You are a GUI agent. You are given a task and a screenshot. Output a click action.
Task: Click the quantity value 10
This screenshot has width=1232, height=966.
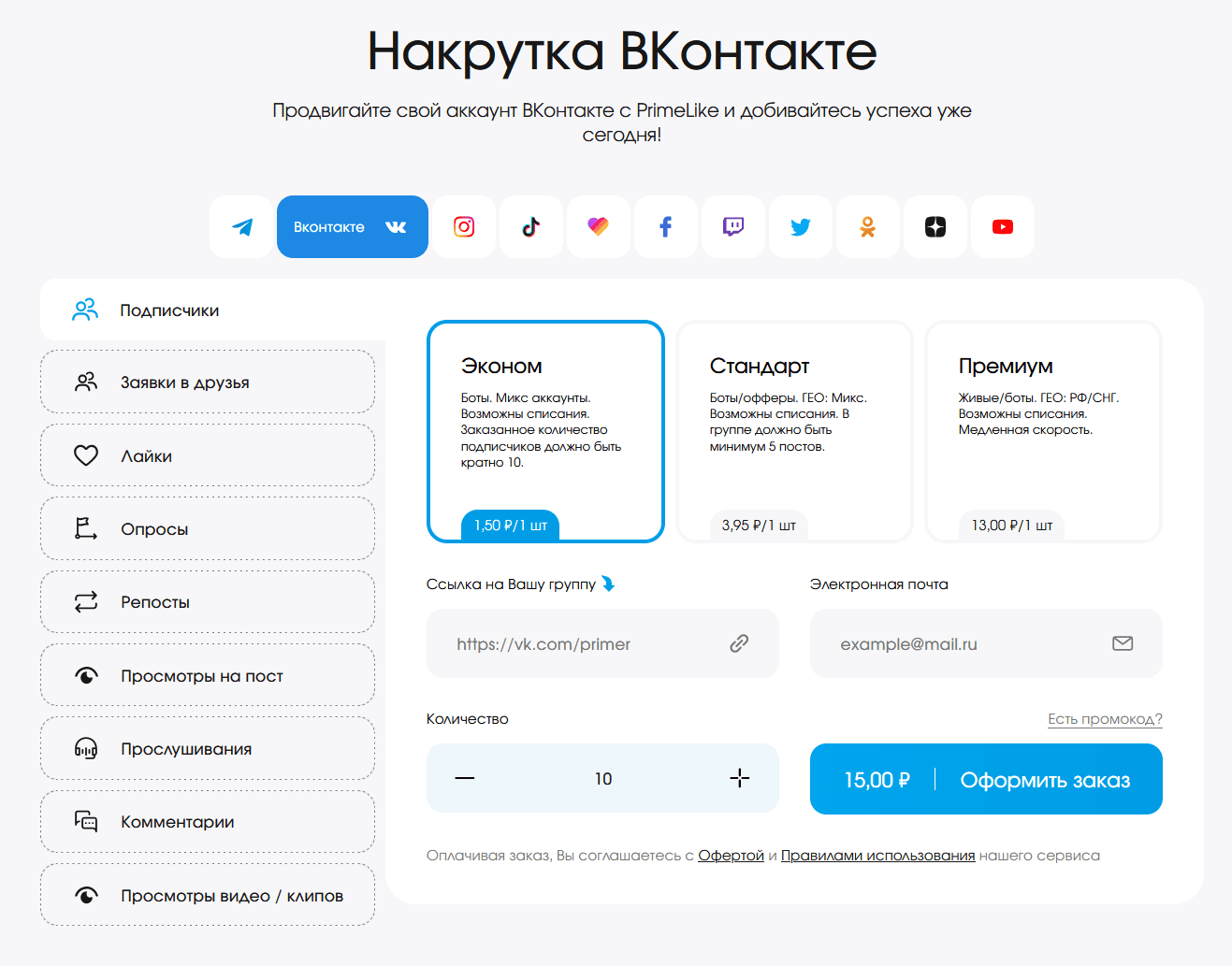coord(603,779)
